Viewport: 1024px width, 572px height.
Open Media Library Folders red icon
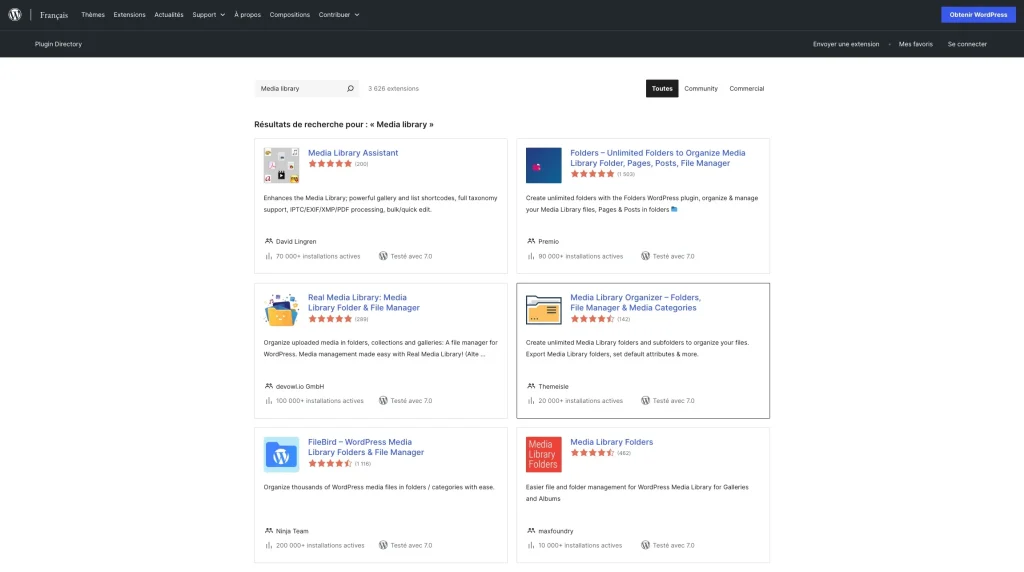point(543,454)
